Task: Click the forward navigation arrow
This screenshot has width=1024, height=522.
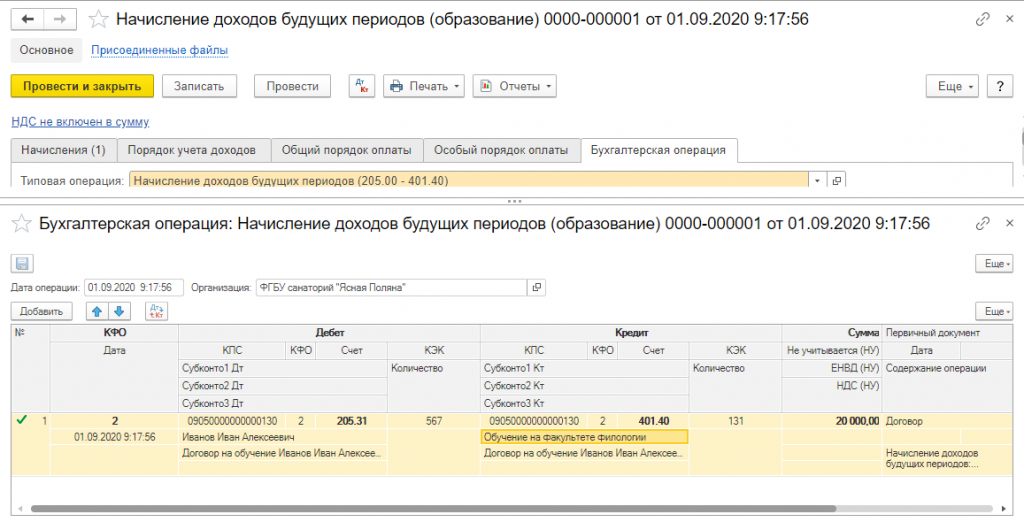Action: 60,19
